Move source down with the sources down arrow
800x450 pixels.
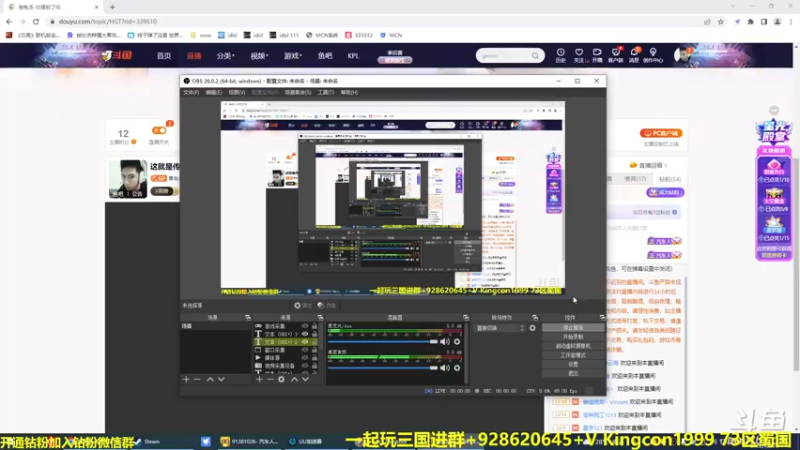point(305,380)
